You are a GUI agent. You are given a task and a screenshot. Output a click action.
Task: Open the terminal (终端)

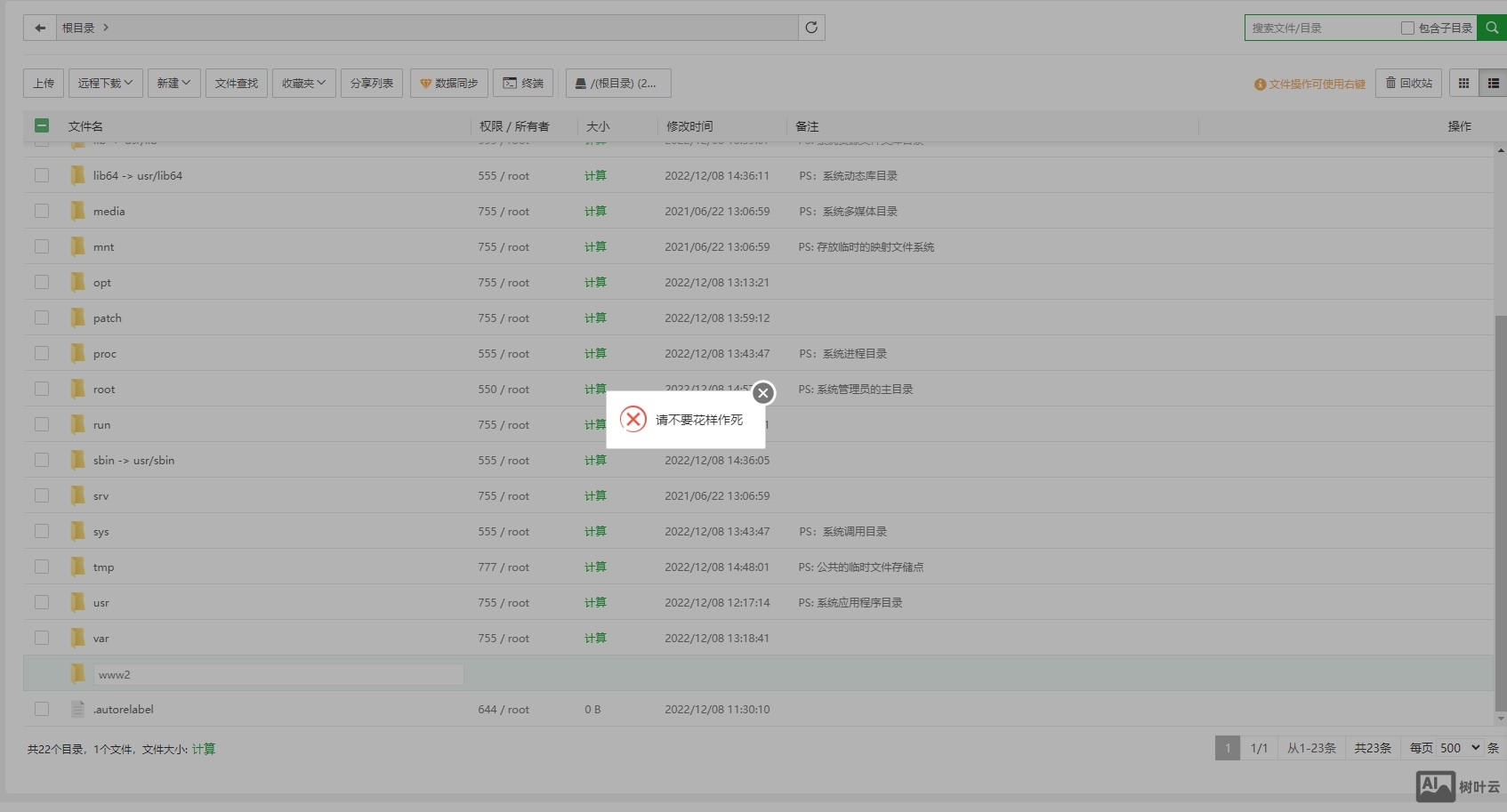click(523, 83)
